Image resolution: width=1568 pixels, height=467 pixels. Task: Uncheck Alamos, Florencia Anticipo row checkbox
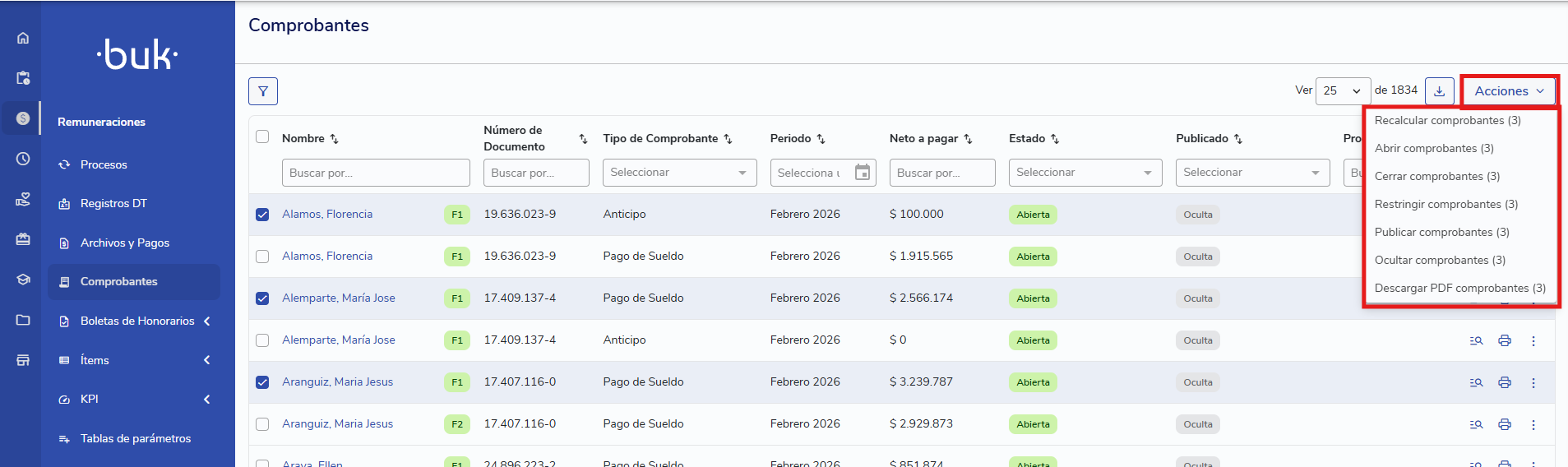coord(262,215)
